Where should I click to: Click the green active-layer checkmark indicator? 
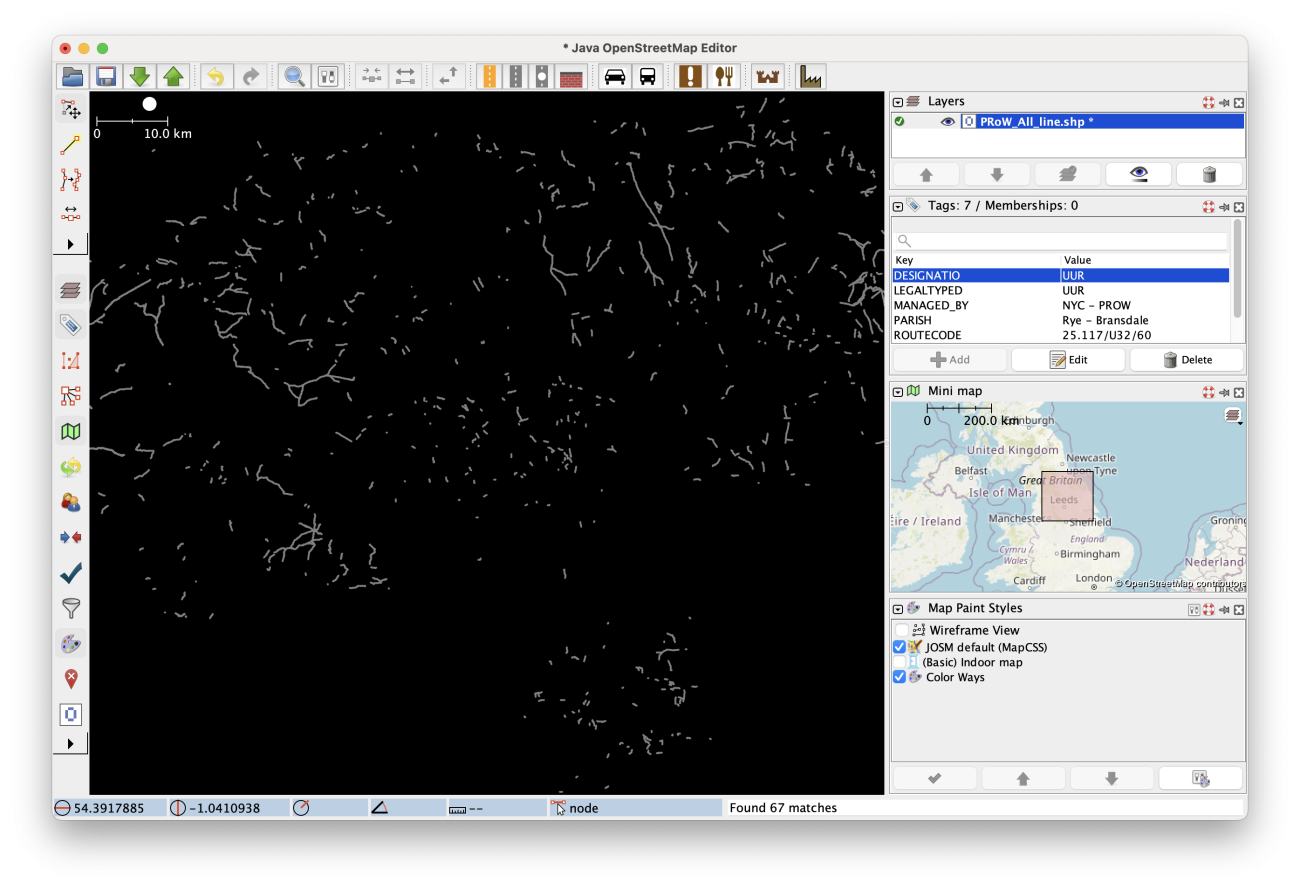tap(899, 122)
